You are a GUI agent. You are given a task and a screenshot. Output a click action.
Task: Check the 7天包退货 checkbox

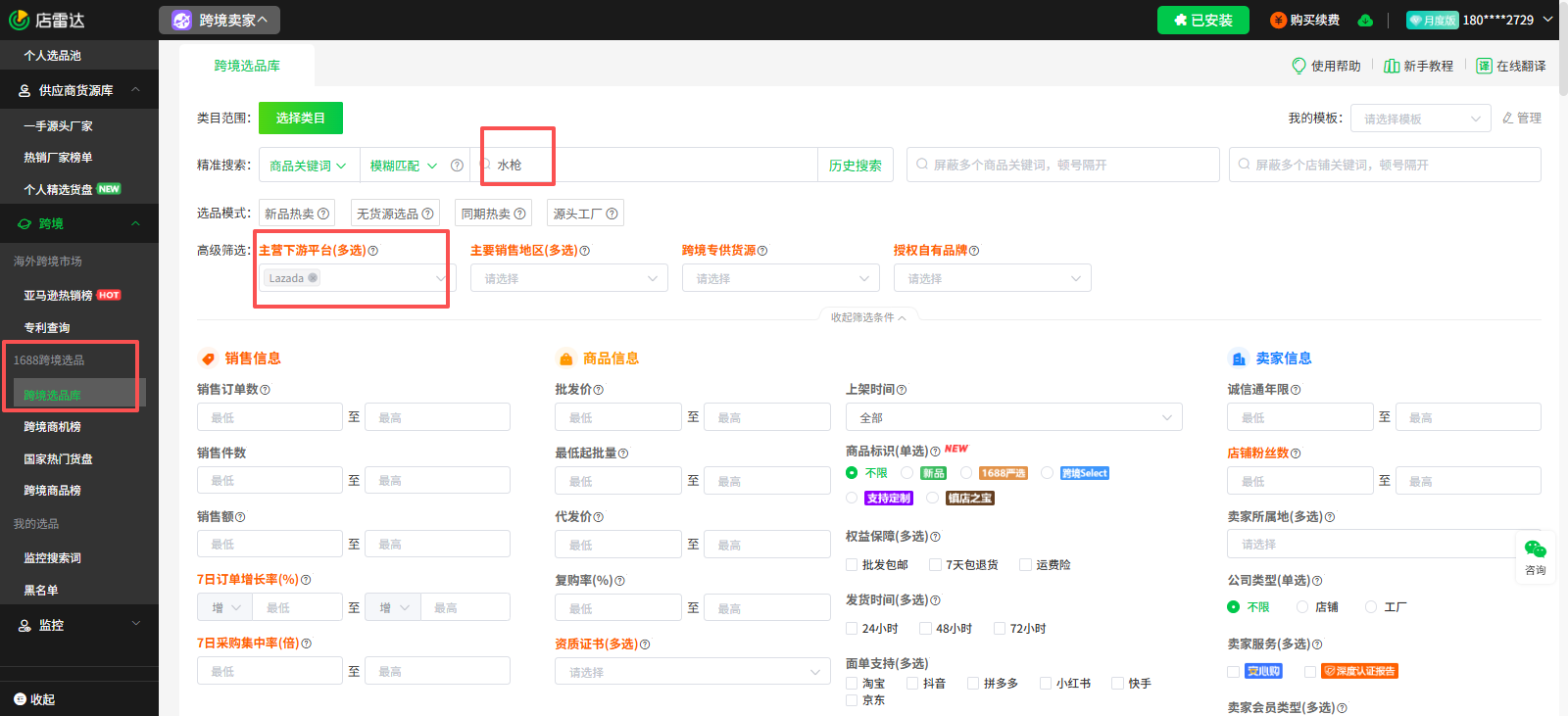click(x=936, y=565)
